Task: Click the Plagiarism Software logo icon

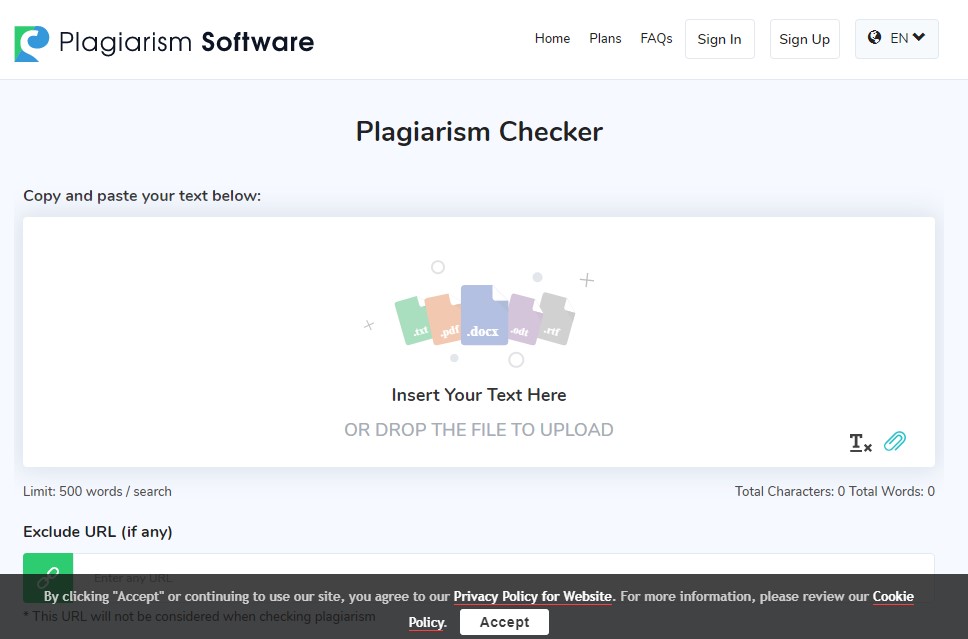Action: 31,43
